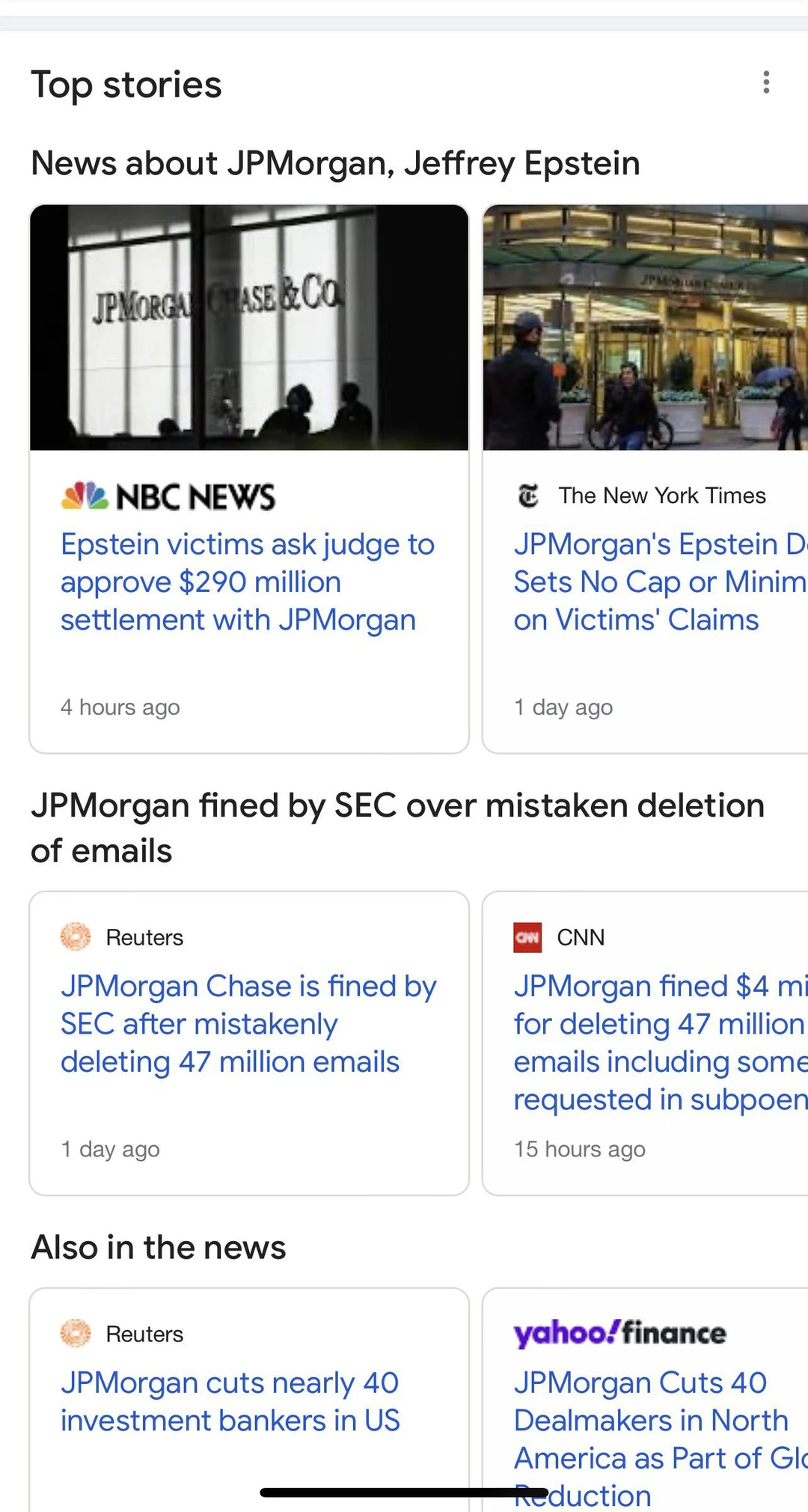Click the Yahoo Finance logo
The image size is (808, 1512).
[619, 1333]
